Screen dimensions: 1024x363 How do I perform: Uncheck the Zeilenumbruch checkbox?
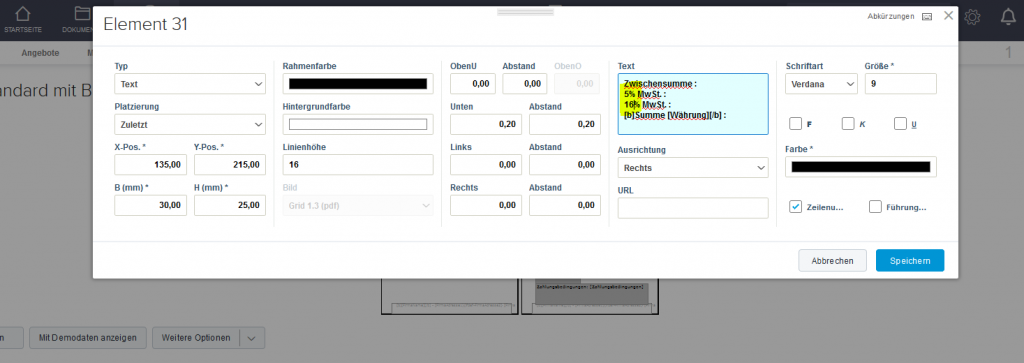click(795, 207)
